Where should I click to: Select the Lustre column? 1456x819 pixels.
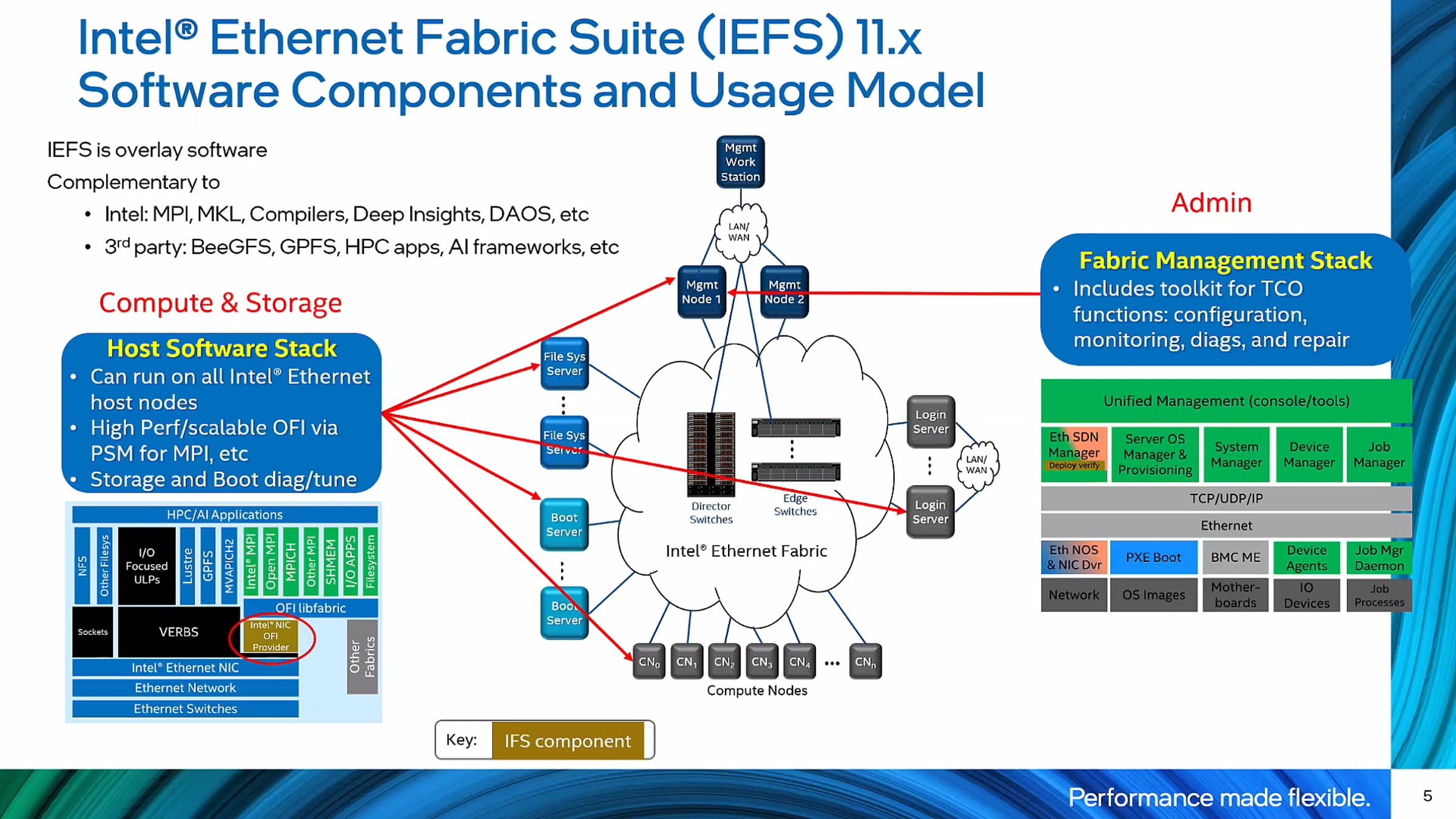click(187, 565)
